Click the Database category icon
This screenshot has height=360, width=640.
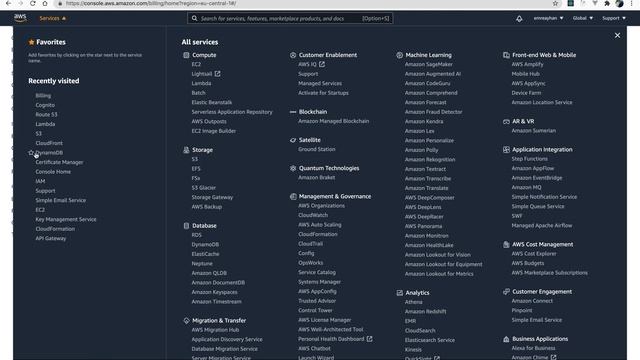pos(186,226)
